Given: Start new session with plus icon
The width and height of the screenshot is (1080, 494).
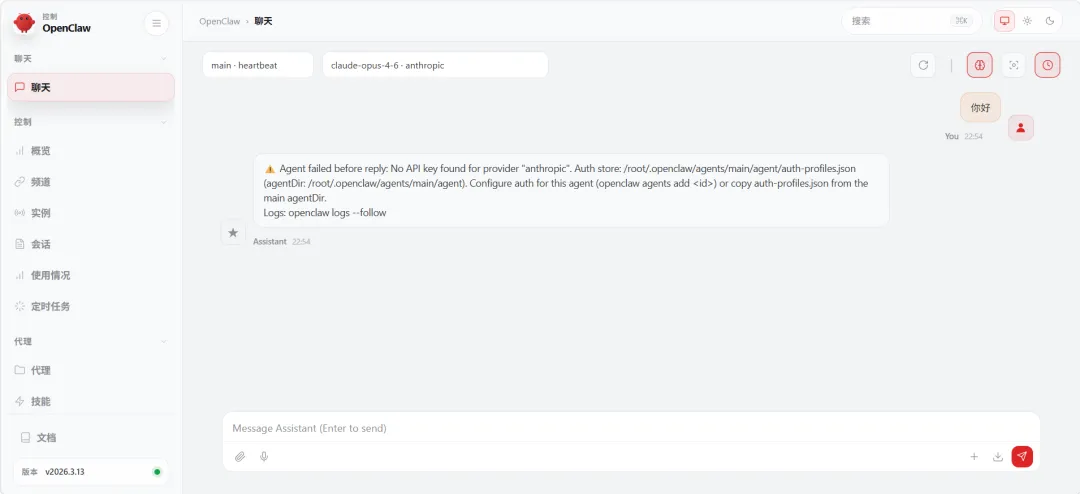Looking at the screenshot, I should 974,456.
